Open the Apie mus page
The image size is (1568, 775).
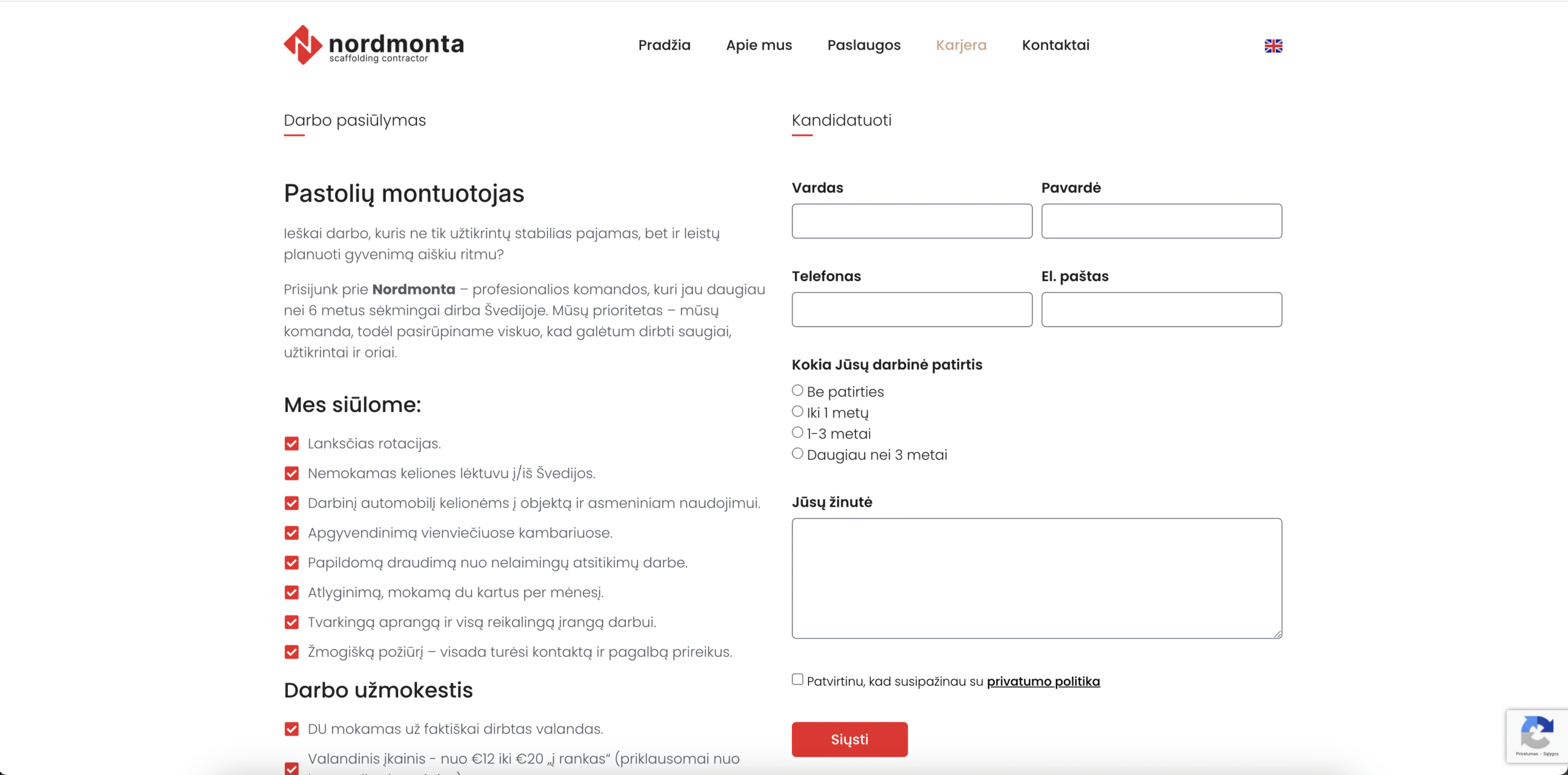coord(759,45)
